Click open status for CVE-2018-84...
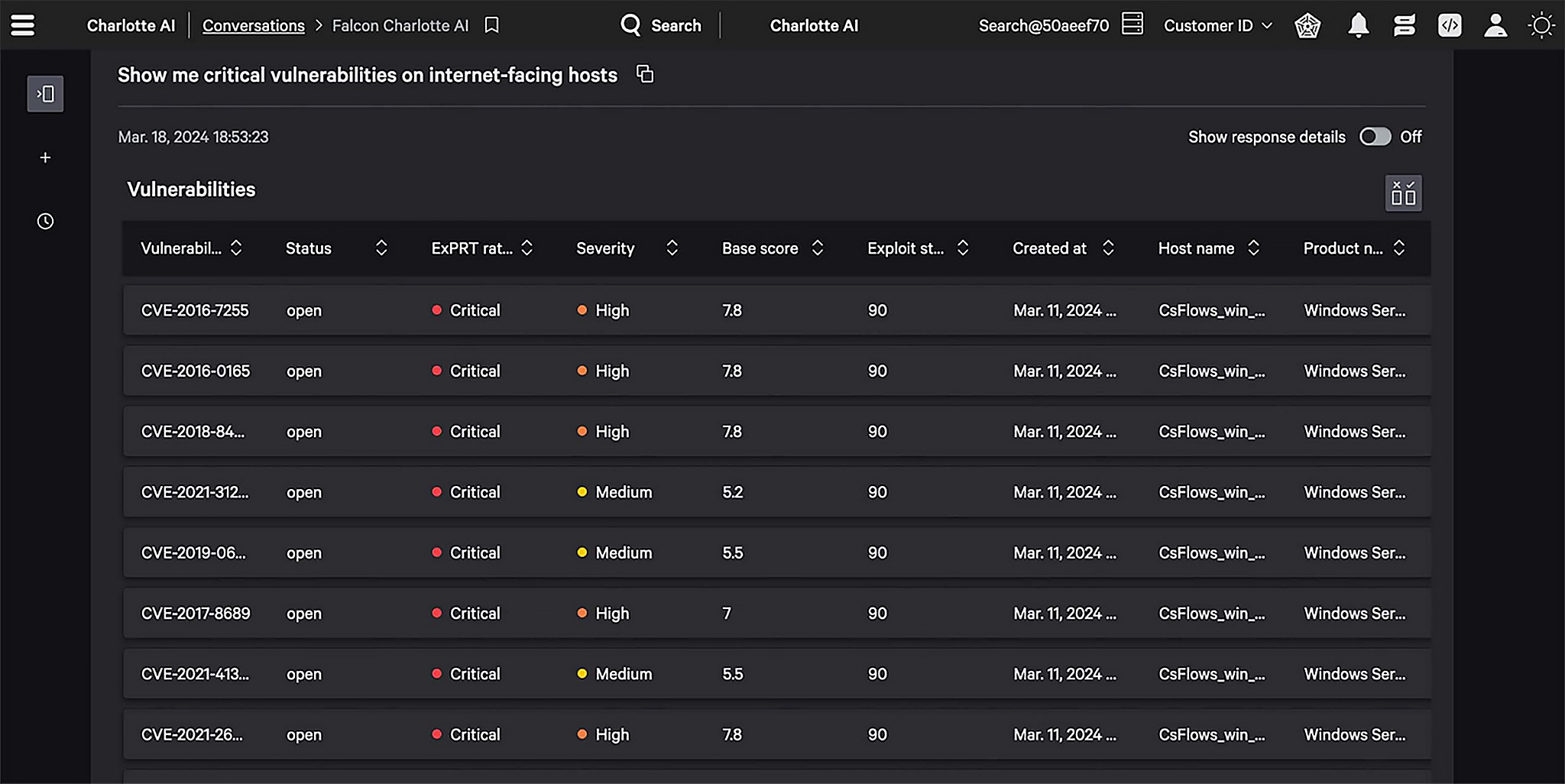Viewport: 1565px width, 784px height. (304, 432)
